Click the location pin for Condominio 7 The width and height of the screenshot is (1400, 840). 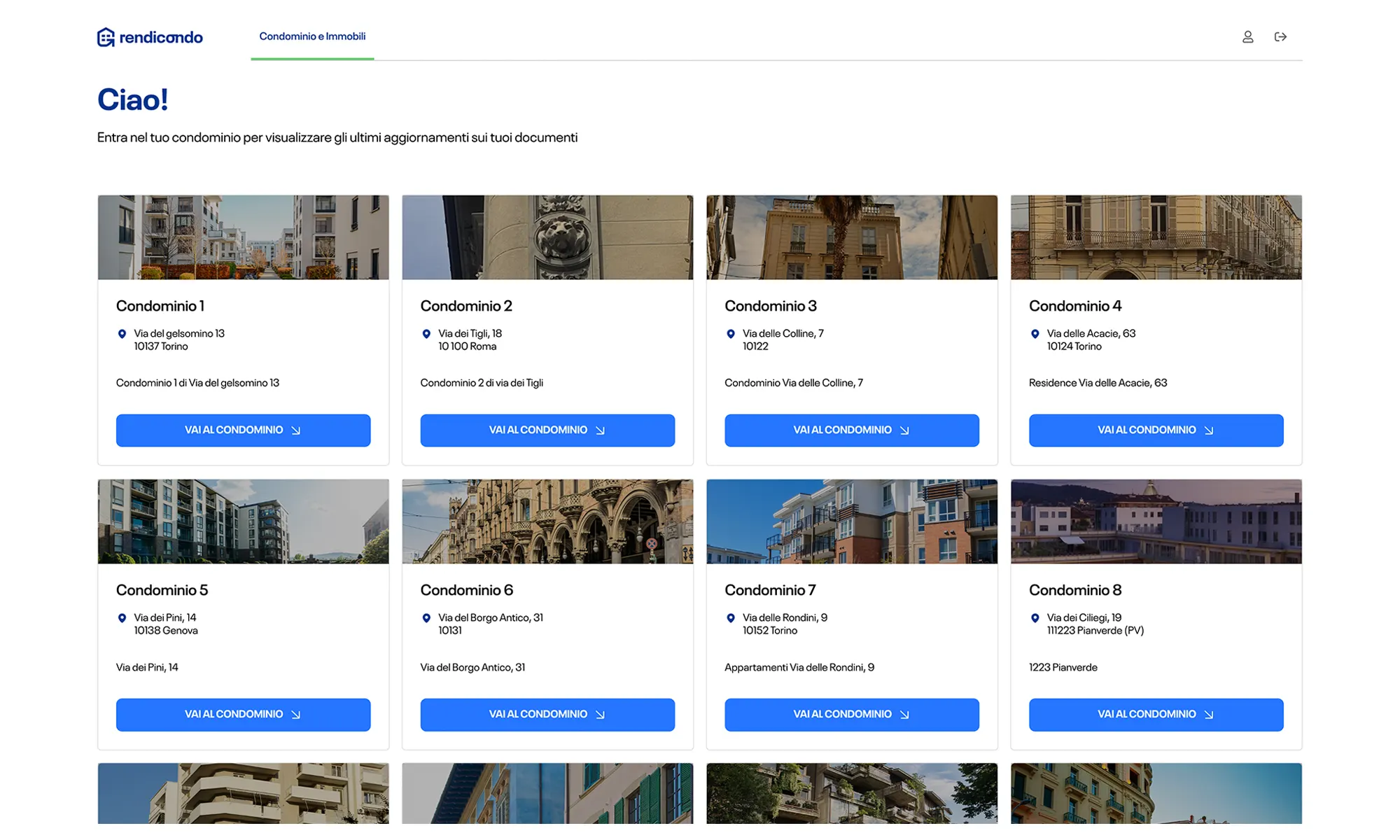coord(731,618)
